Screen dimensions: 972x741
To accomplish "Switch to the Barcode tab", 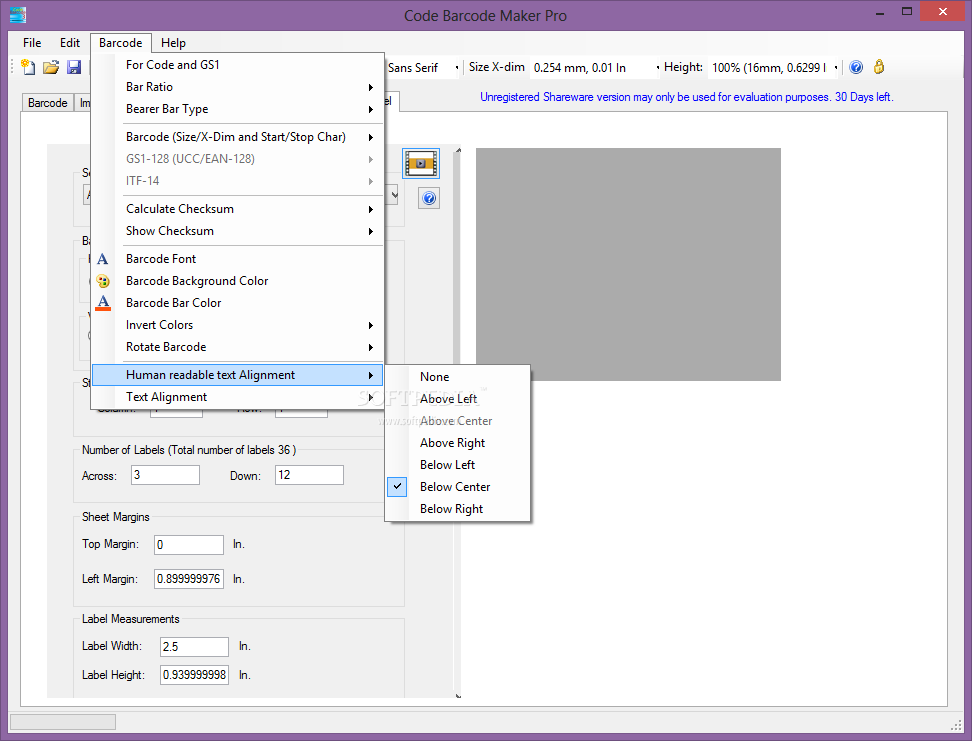I will tap(48, 103).
